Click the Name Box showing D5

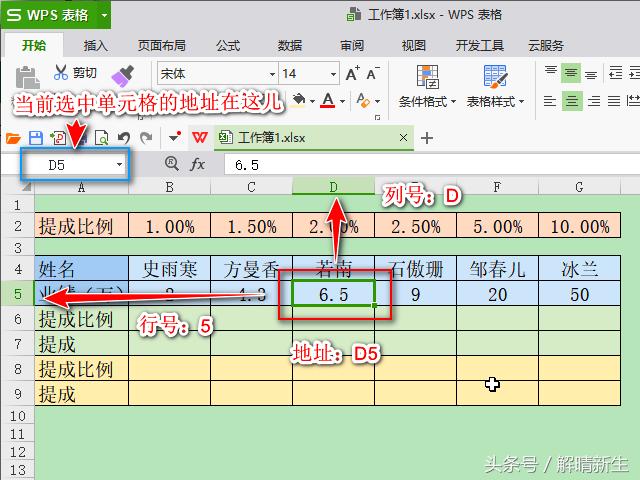(x=75, y=164)
